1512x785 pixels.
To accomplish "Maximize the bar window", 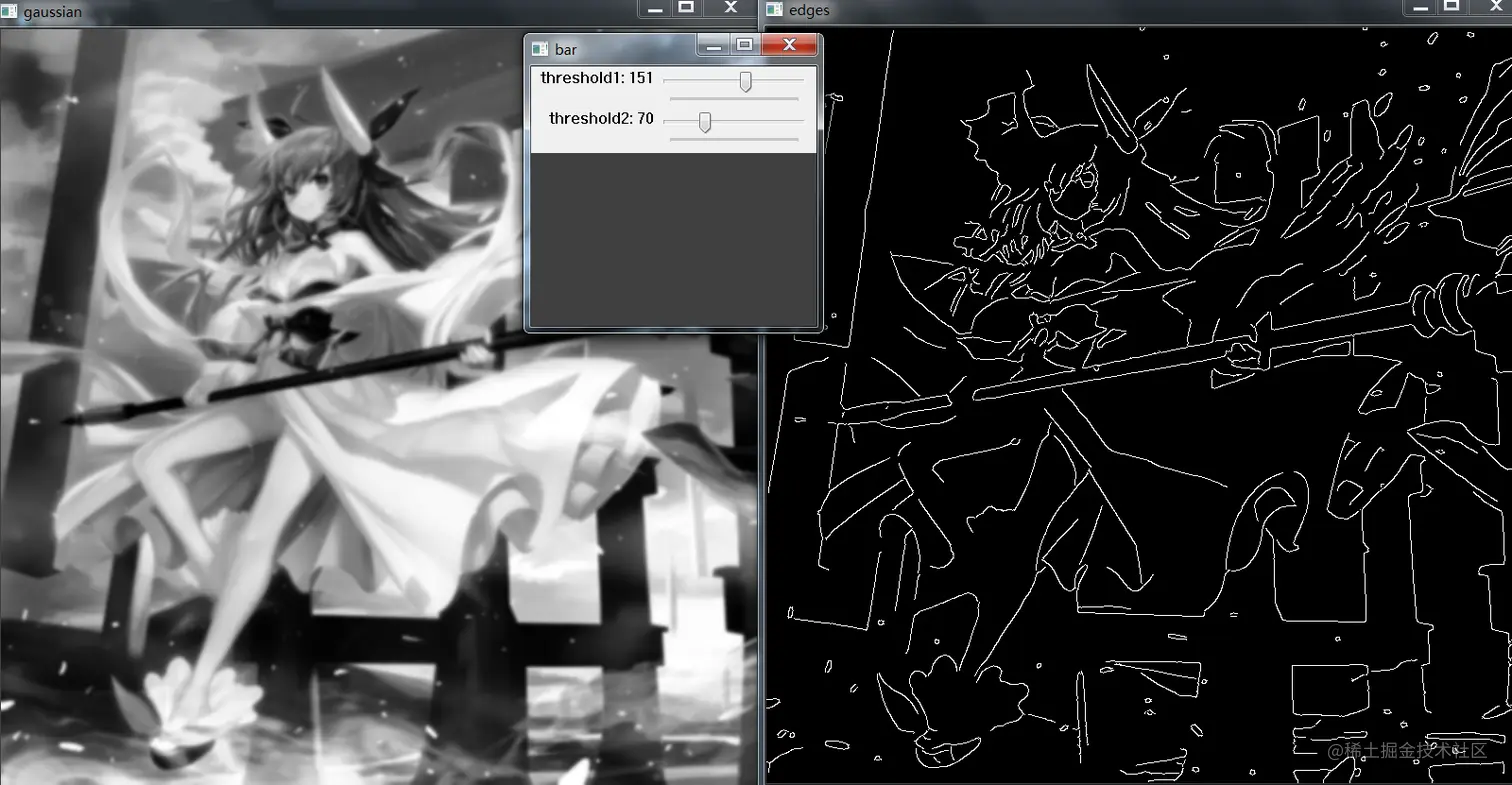I will click(745, 45).
